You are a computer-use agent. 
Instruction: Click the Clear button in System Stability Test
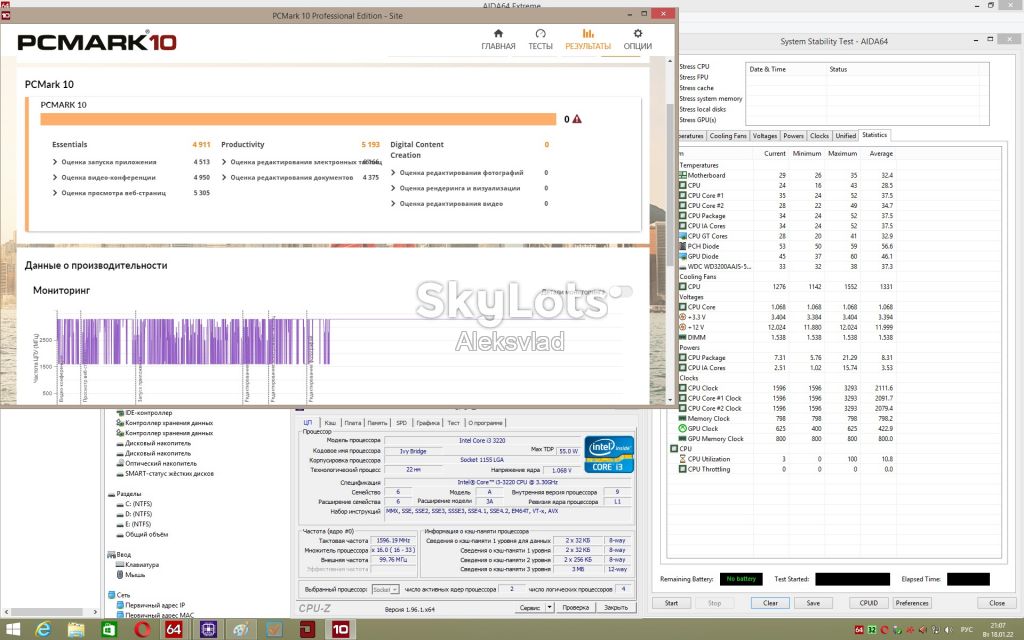coord(771,603)
